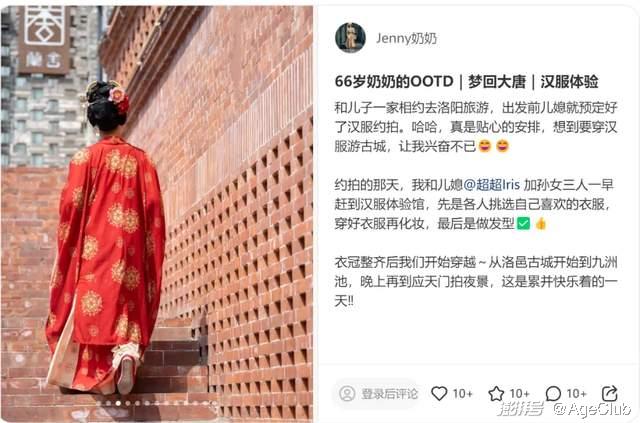Open comments via the speech bubble icon
Viewport: 640px width, 423px height.
point(553,393)
